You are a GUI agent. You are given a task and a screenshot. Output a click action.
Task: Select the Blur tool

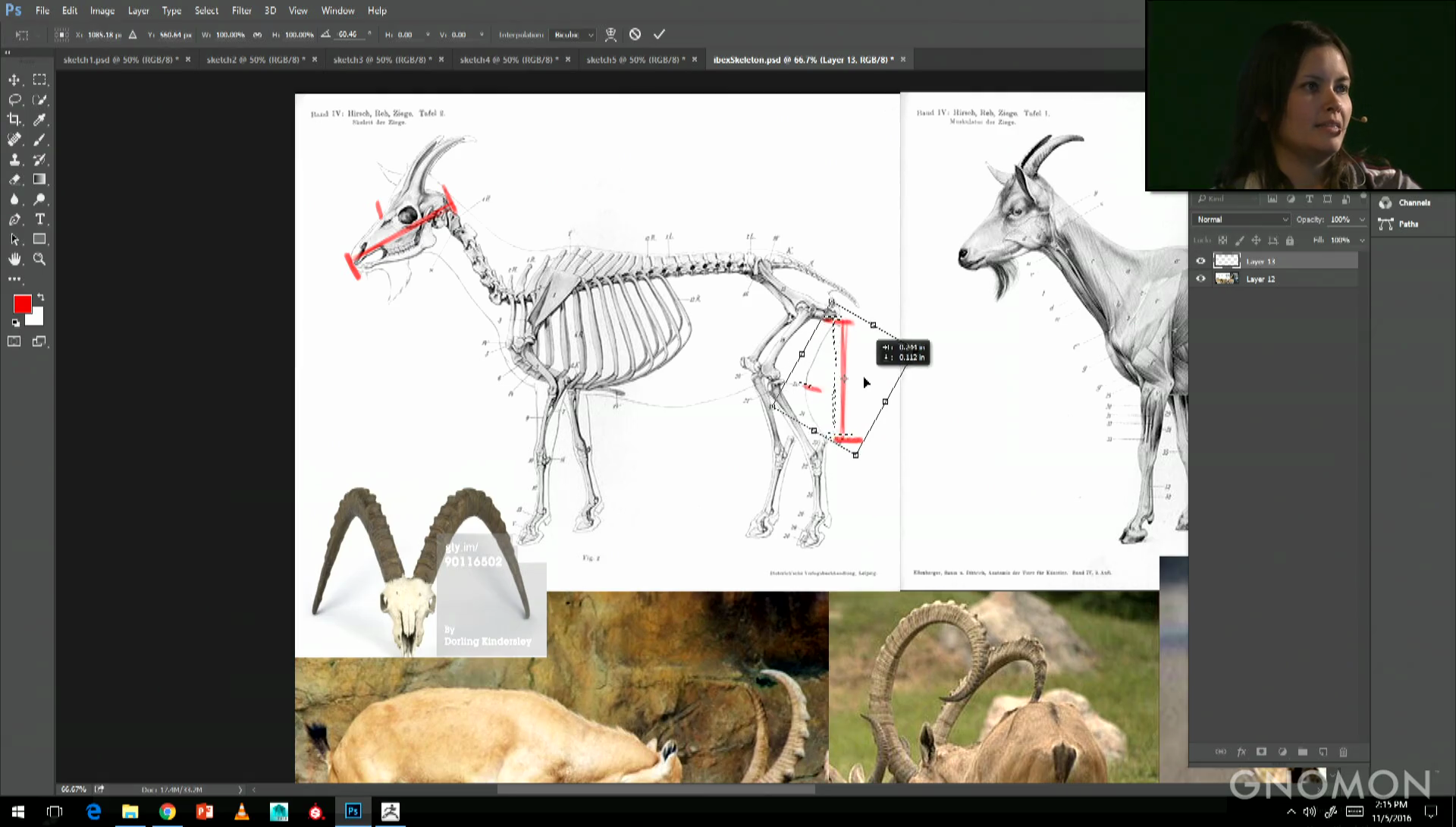(x=14, y=199)
